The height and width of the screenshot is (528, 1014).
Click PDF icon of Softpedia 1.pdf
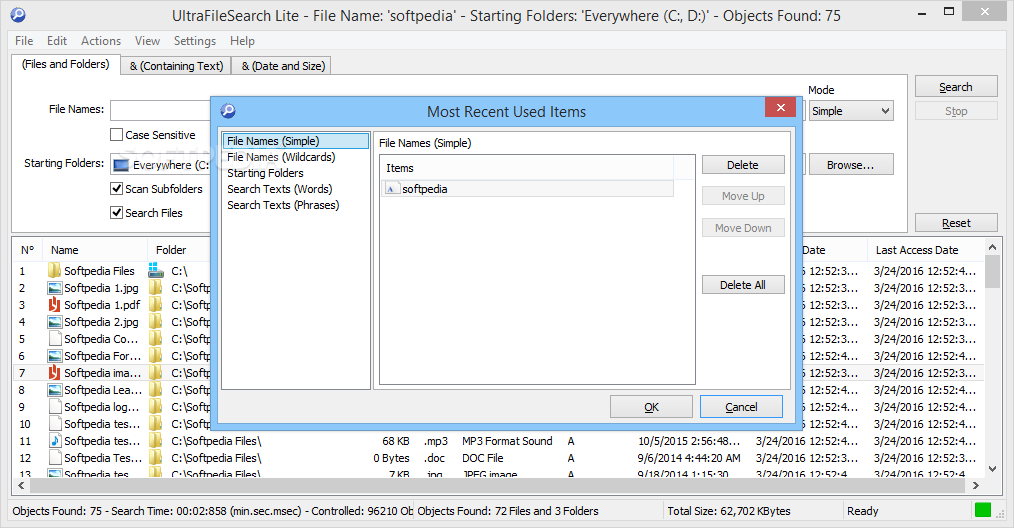coord(54,305)
